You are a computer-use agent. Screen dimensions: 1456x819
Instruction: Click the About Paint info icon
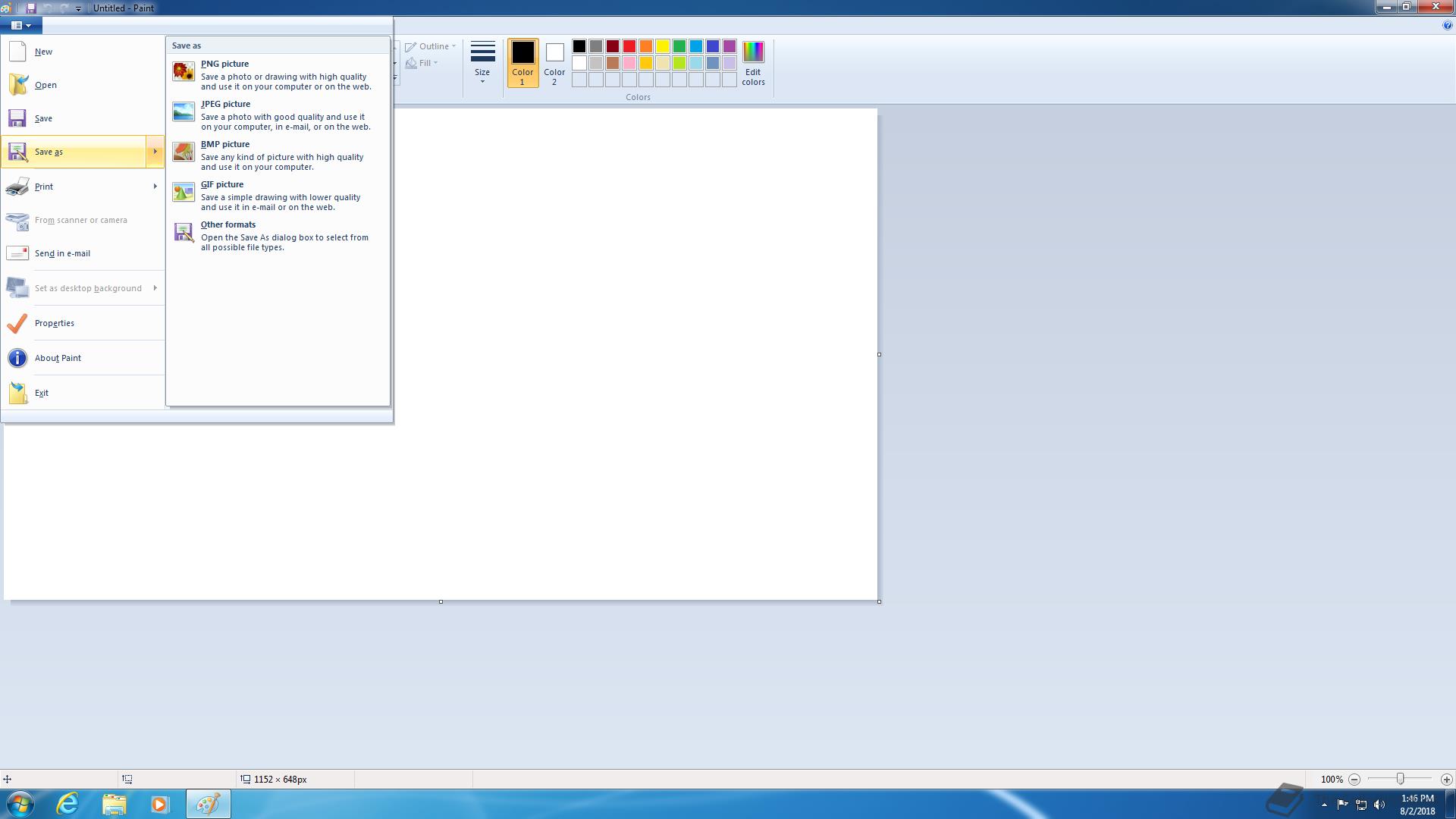(17, 358)
